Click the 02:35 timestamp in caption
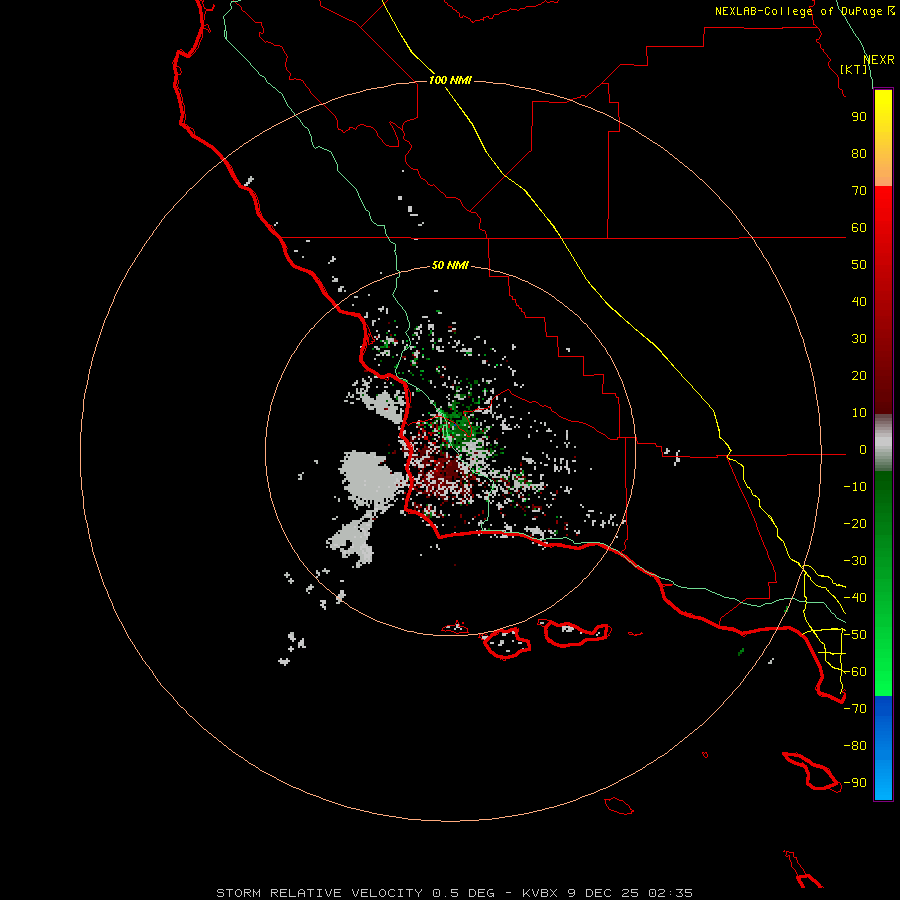 point(671,893)
